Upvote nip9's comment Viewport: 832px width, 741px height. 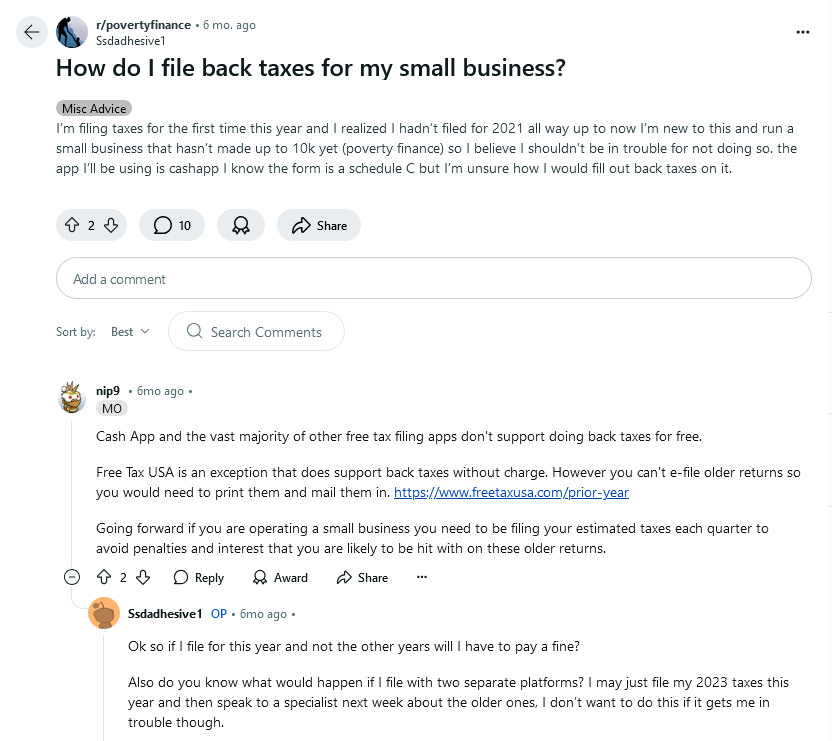[x=103, y=577]
